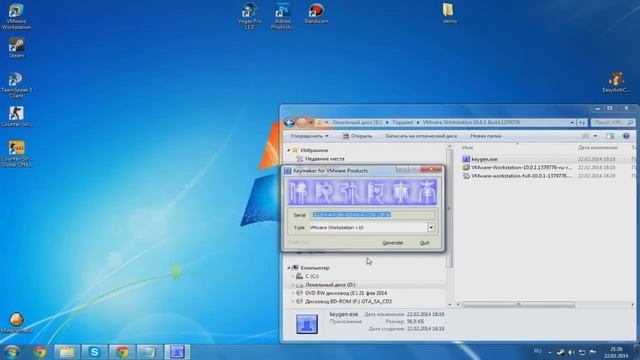Select the Vegas Pro 11.0 desktop icon

(x=249, y=16)
